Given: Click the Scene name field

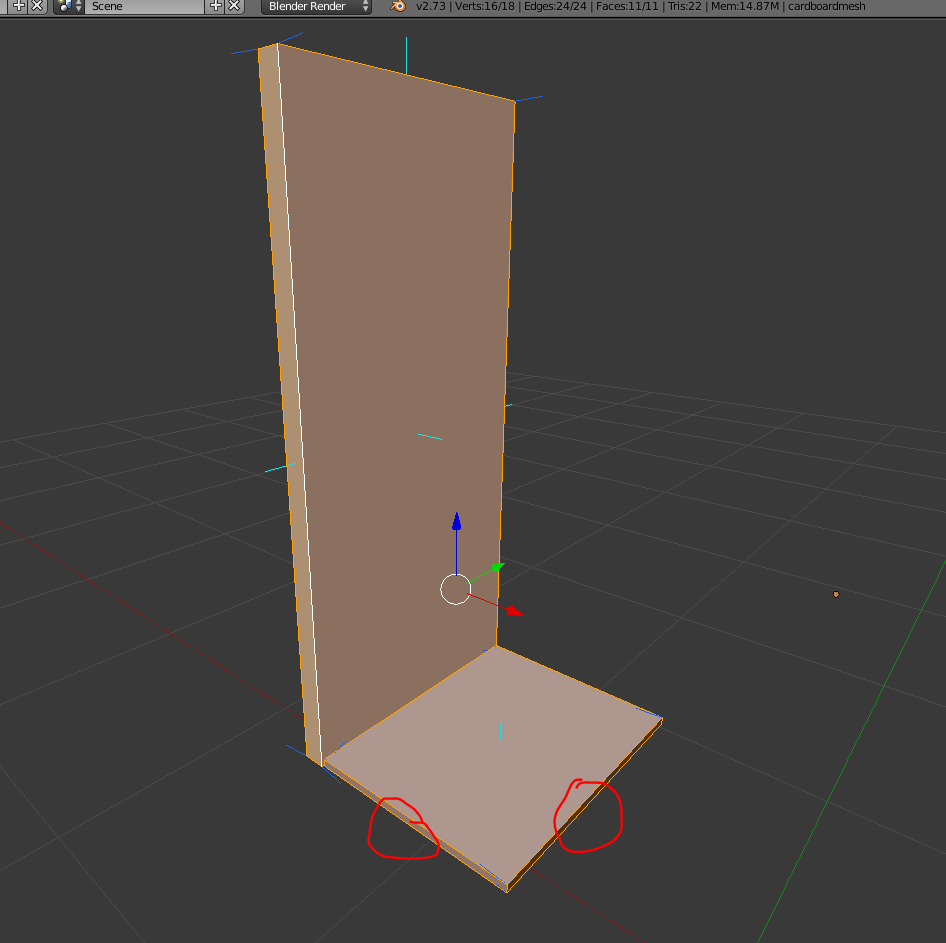Looking at the screenshot, I should 144,6.
